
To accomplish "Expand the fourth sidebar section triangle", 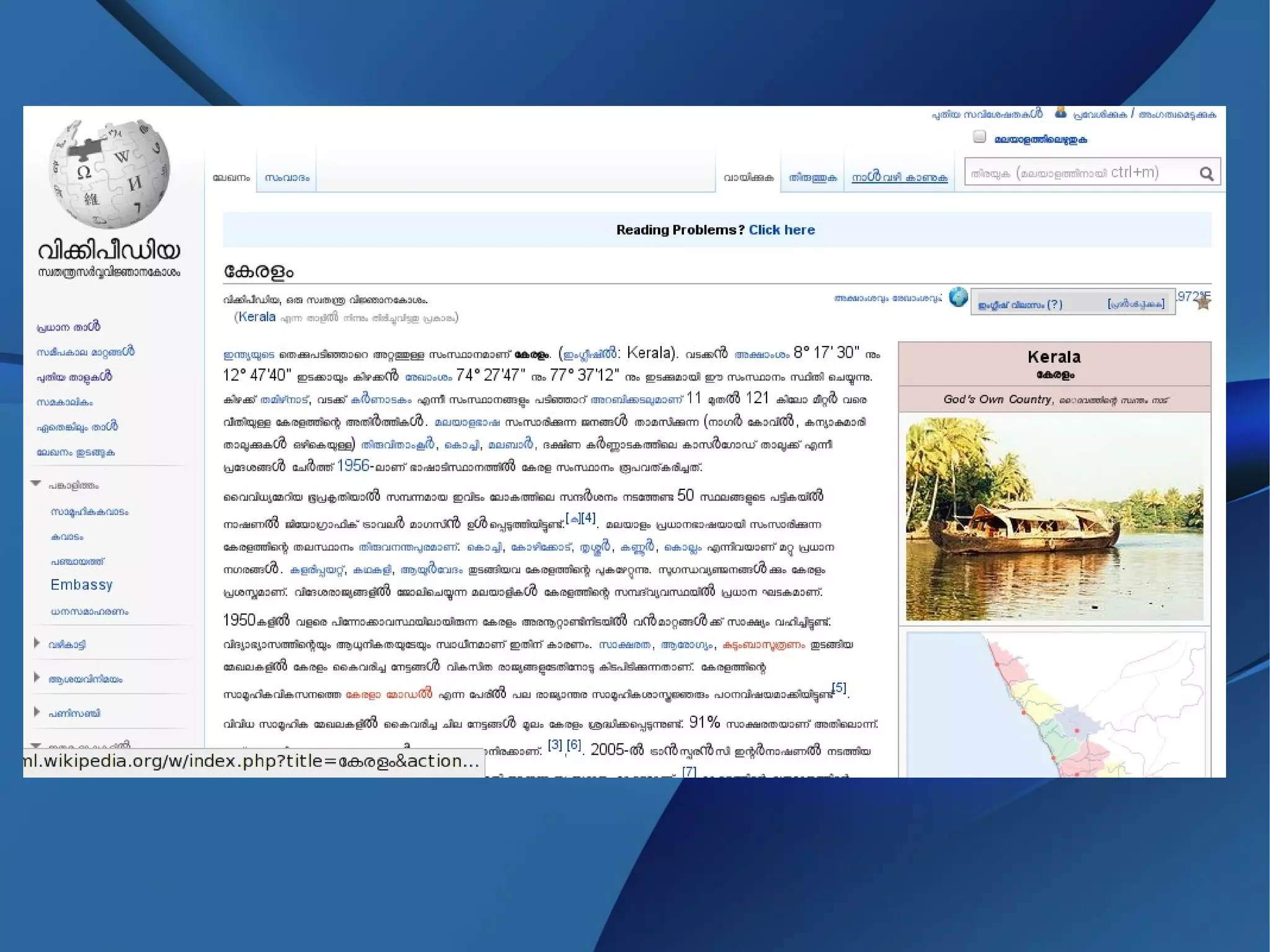I will [x=37, y=712].
